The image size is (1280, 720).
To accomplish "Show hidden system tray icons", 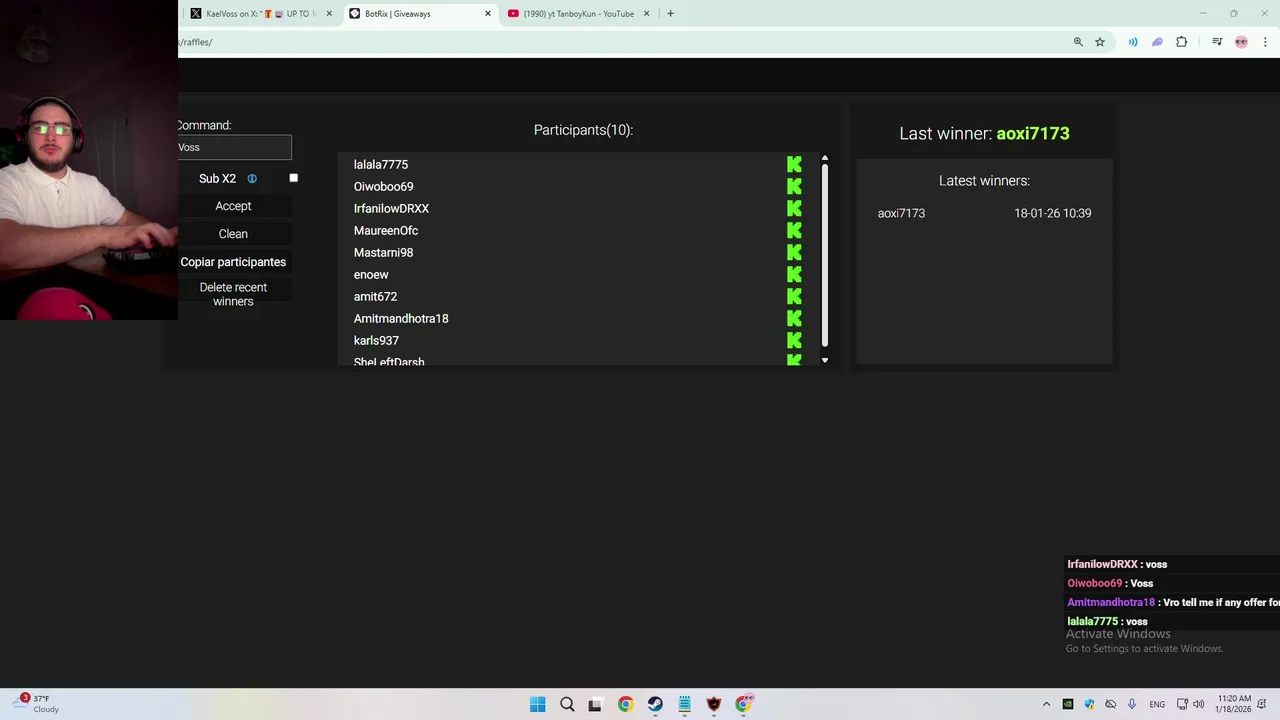I will pos(1046,704).
